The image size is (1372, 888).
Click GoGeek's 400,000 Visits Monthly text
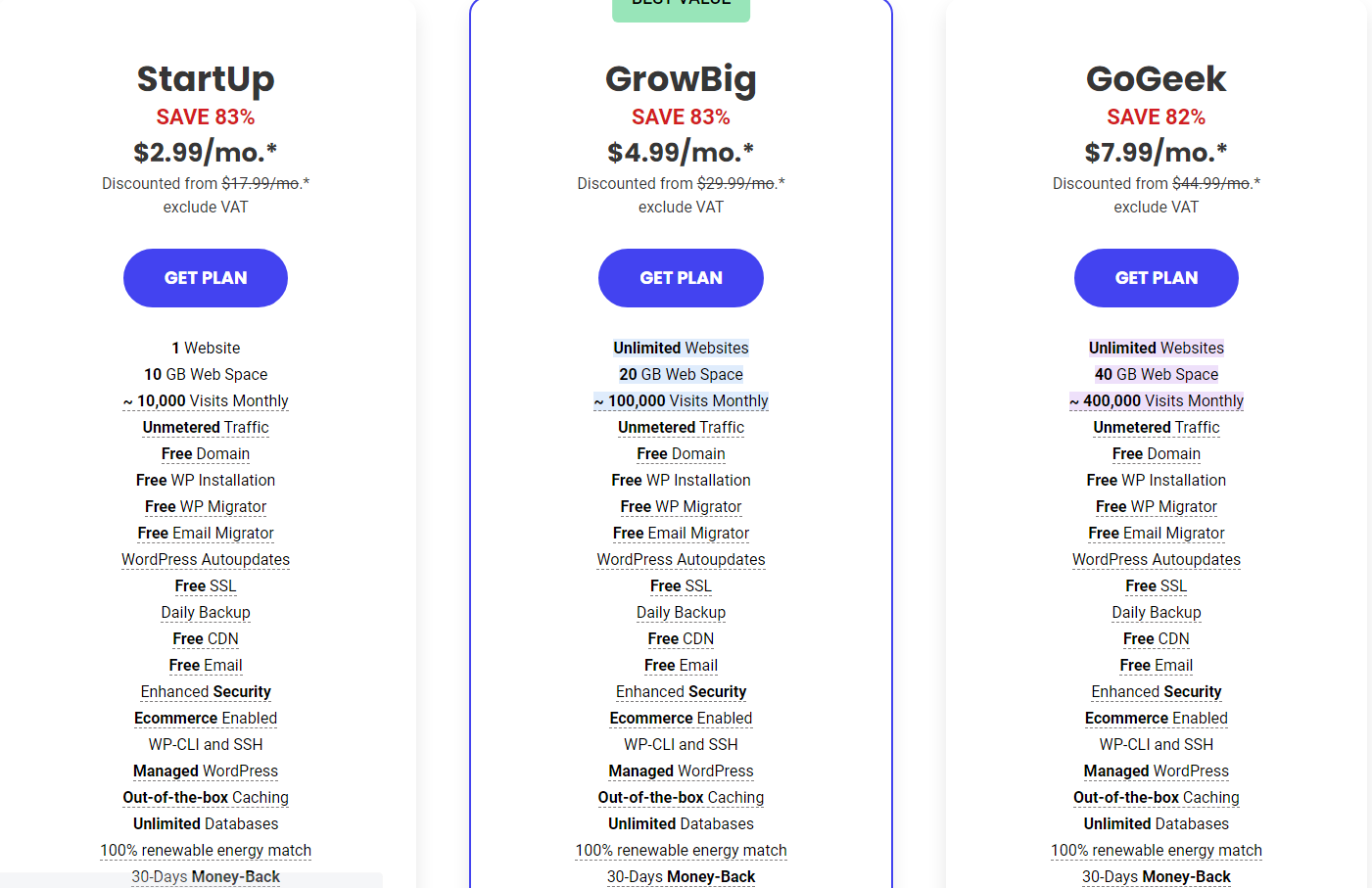[1156, 401]
